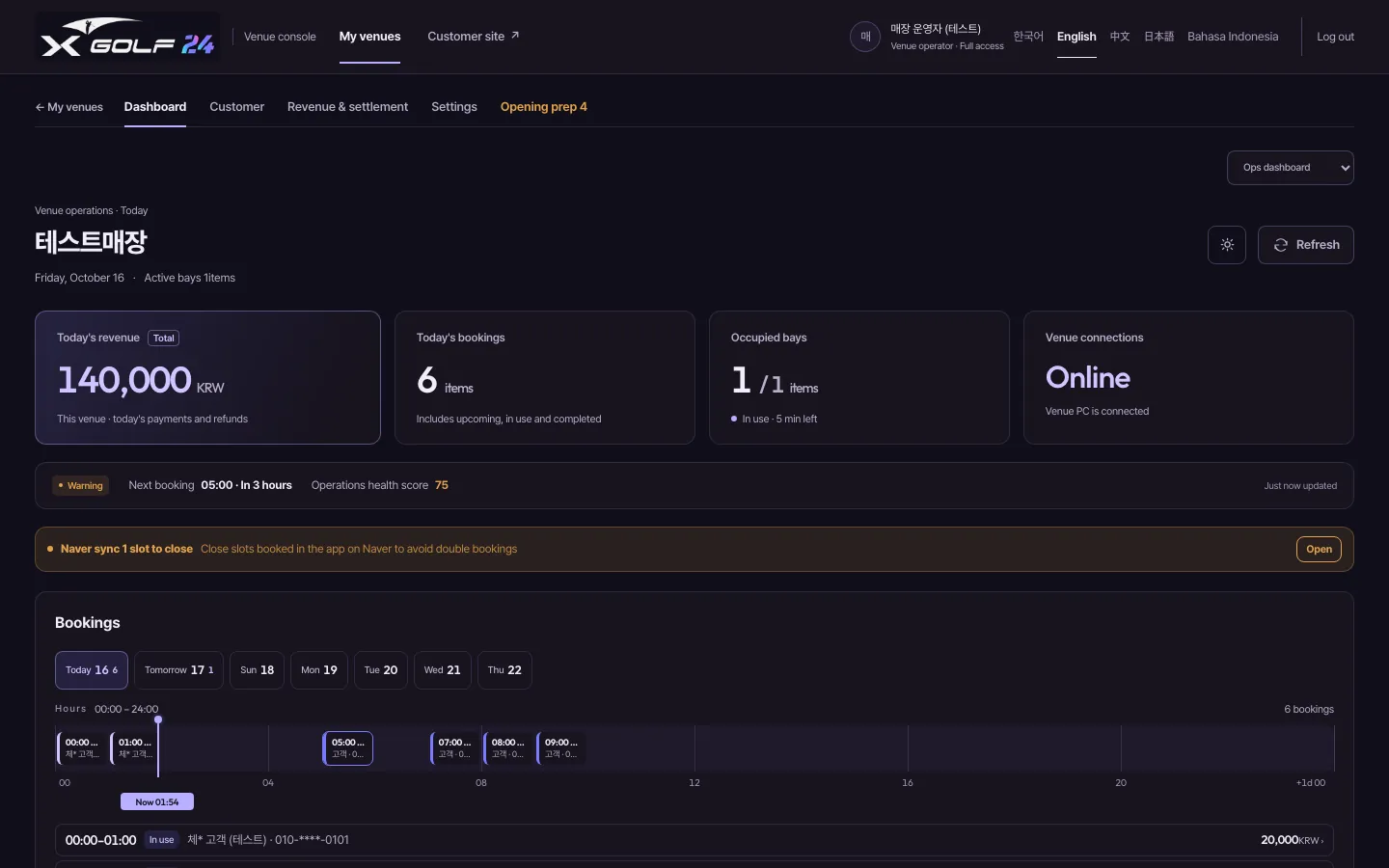Click the 00:00 booking block on timeline

pos(82,748)
